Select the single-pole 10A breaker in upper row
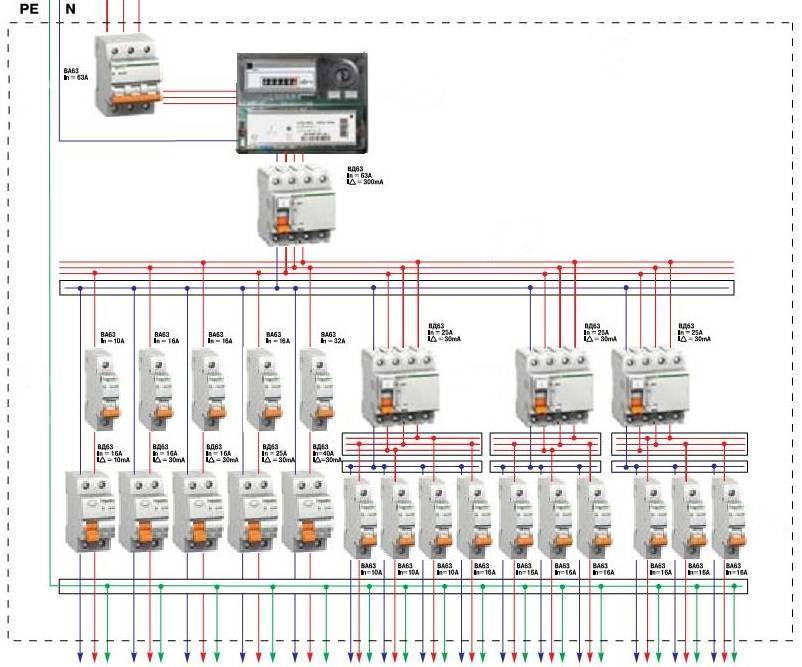The image size is (802, 667). 101,386
